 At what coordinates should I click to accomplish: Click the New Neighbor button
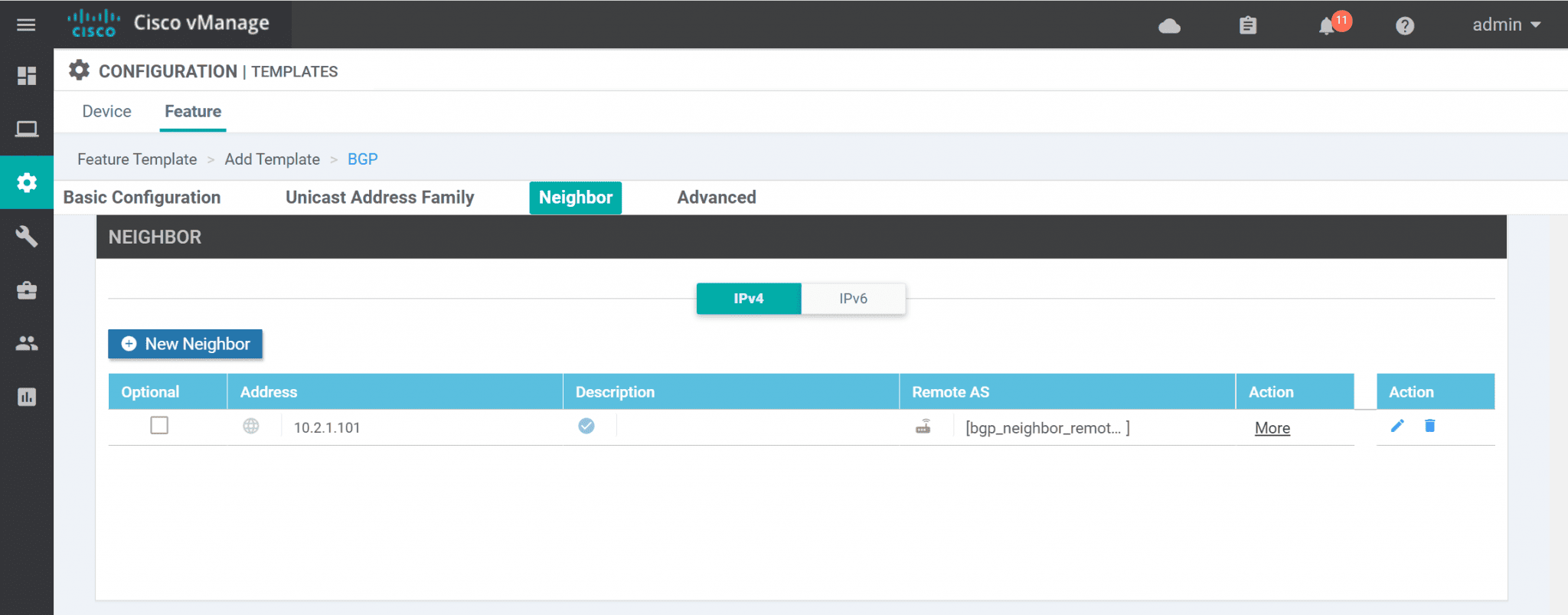click(185, 344)
